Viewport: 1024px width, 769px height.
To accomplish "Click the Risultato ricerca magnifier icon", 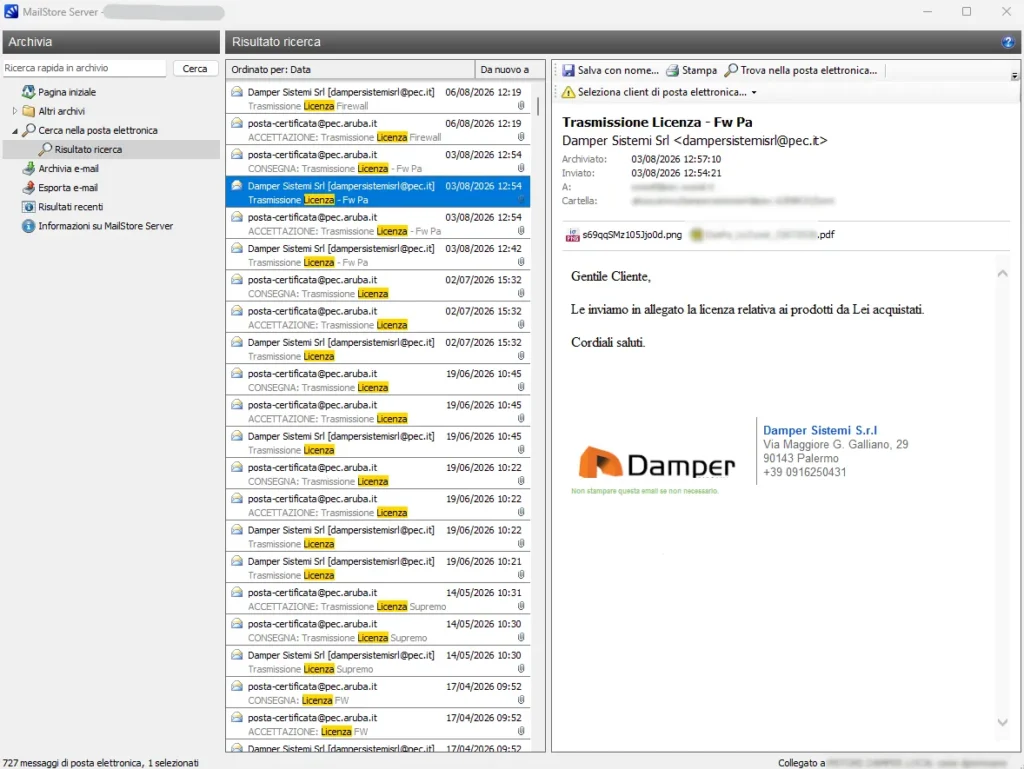I will (x=45, y=149).
